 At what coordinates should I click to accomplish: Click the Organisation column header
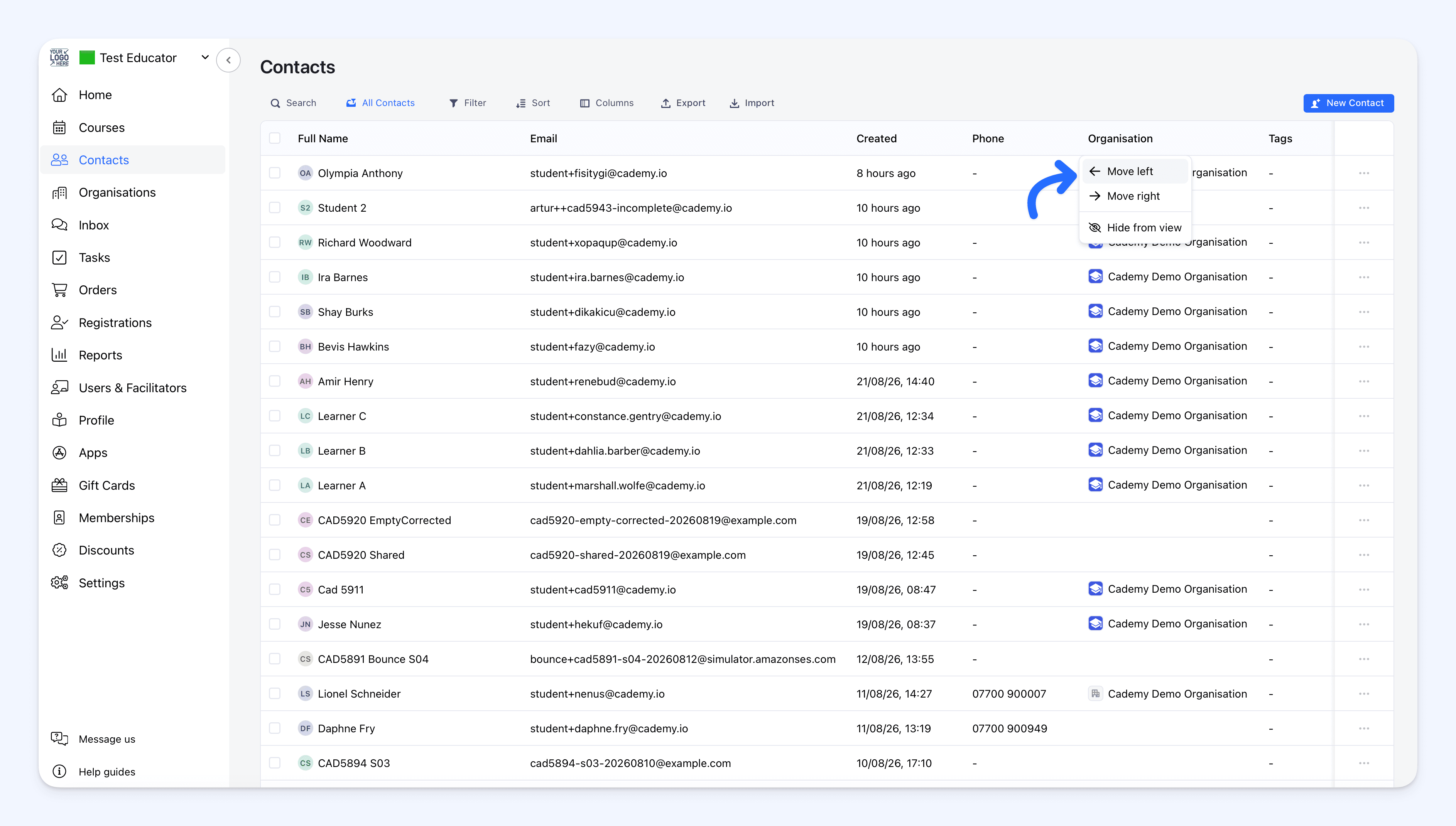coord(1120,138)
